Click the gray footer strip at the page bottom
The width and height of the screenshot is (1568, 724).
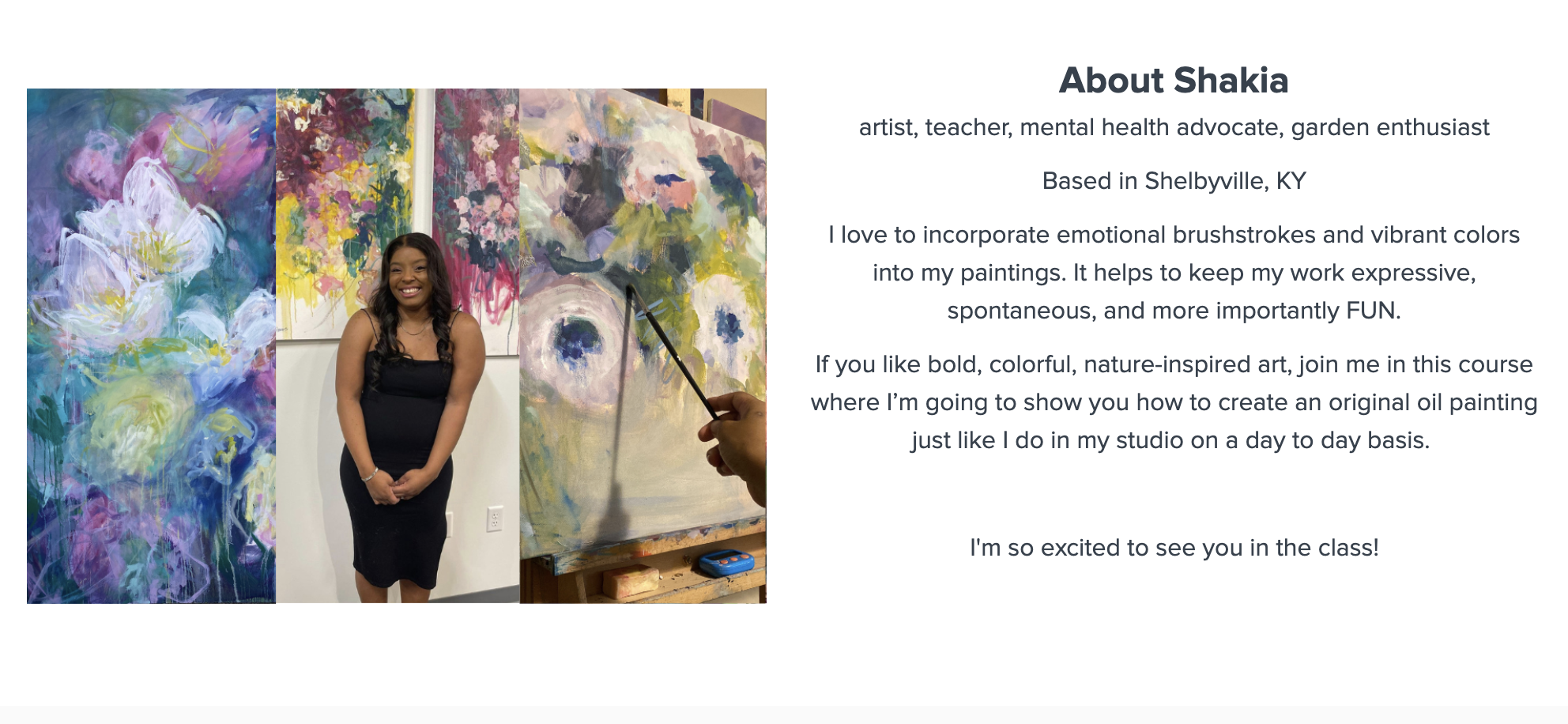tap(784, 715)
